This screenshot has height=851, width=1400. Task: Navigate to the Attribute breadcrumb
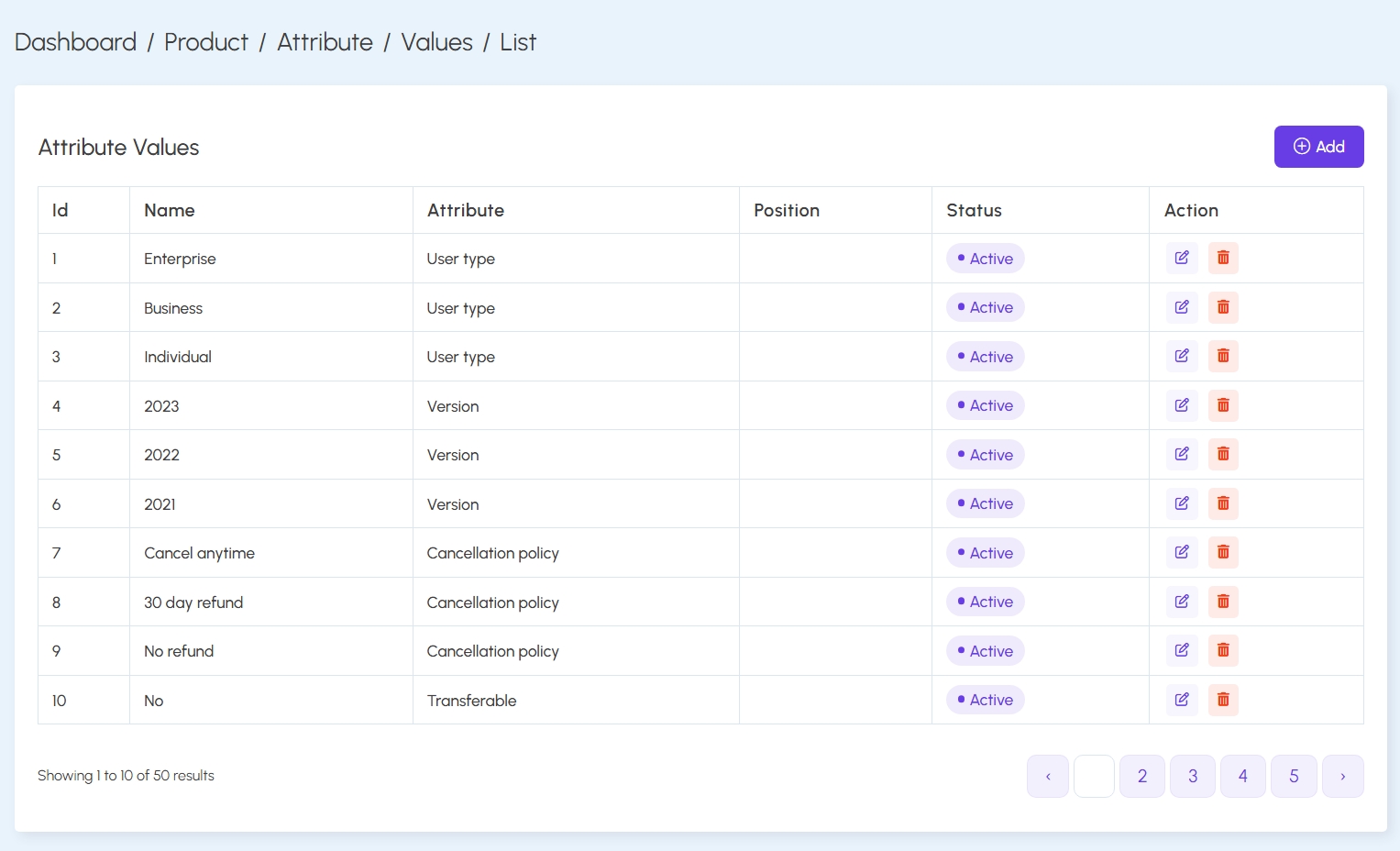click(x=325, y=42)
